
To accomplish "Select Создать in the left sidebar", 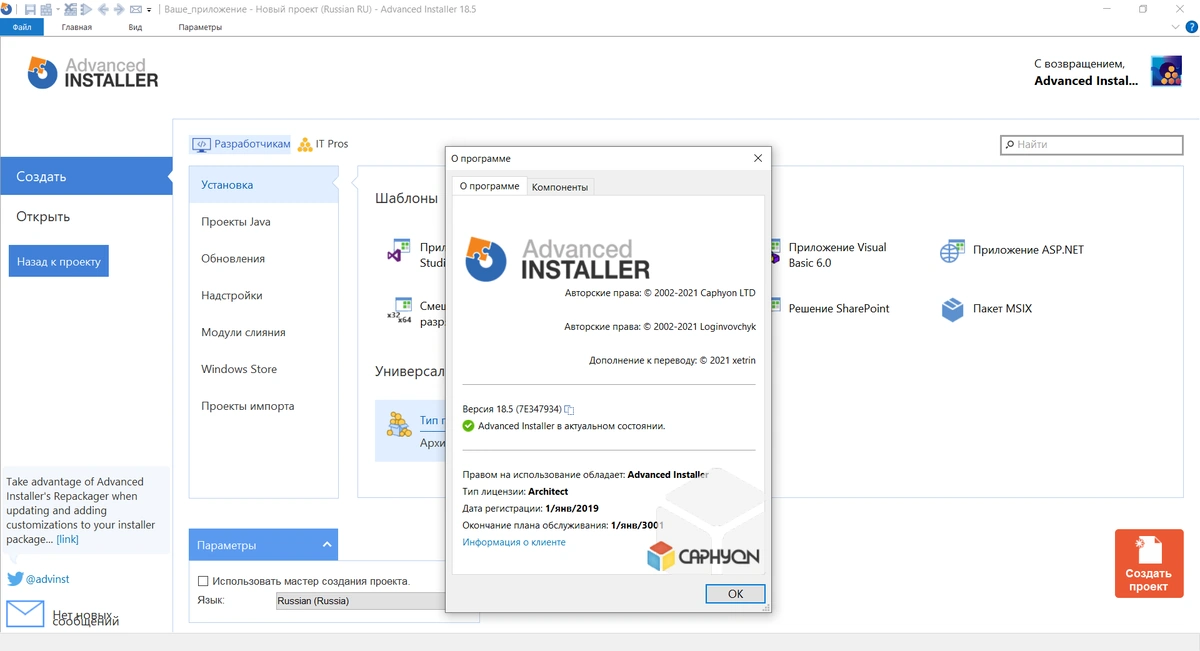I will pyautogui.click(x=86, y=176).
